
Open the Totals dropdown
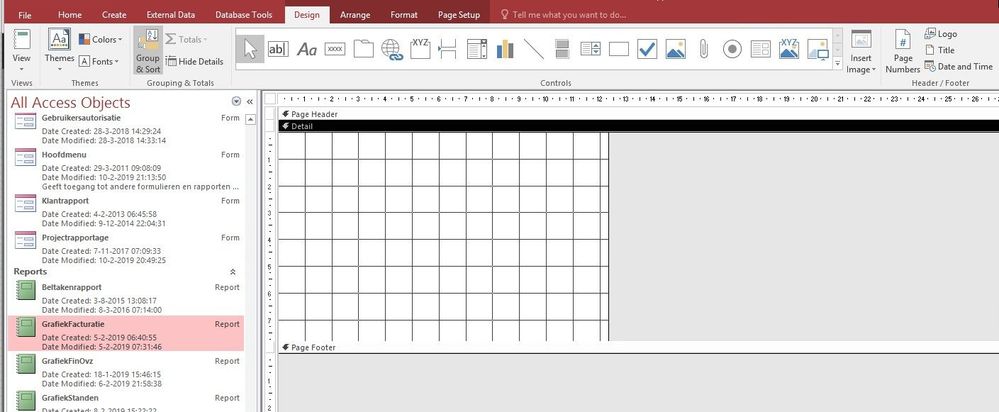(x=187, y=39)
